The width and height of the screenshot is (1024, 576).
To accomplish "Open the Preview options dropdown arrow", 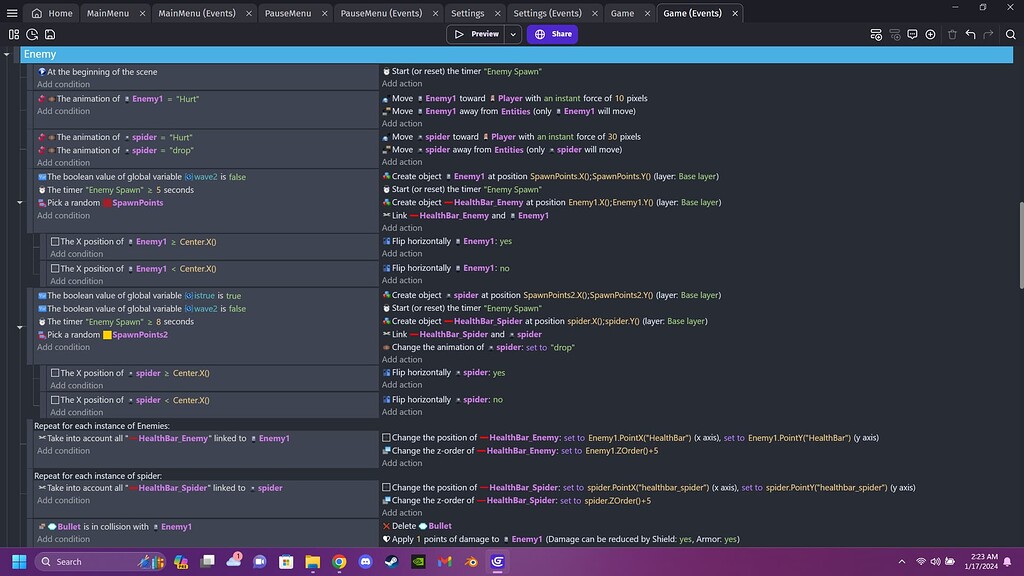I will point(513,33).
